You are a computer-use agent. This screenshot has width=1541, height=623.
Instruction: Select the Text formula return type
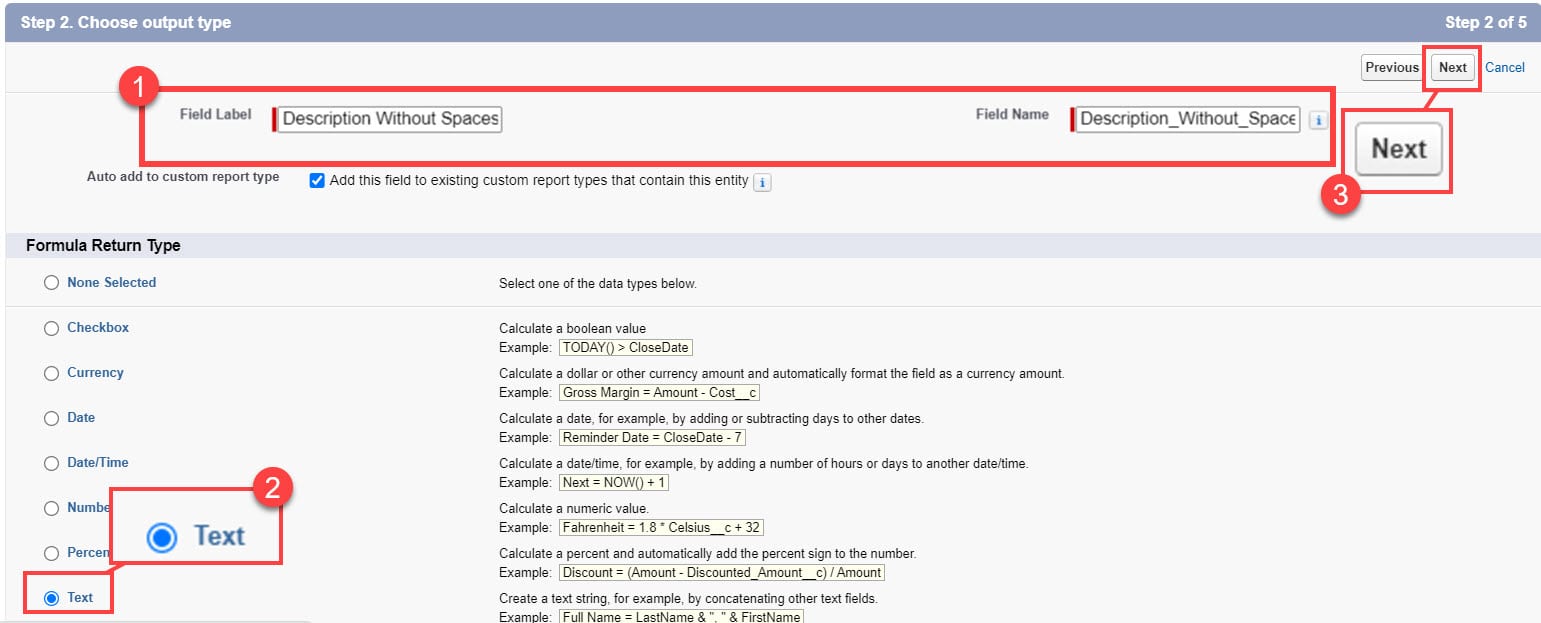(x=51, y=597)
